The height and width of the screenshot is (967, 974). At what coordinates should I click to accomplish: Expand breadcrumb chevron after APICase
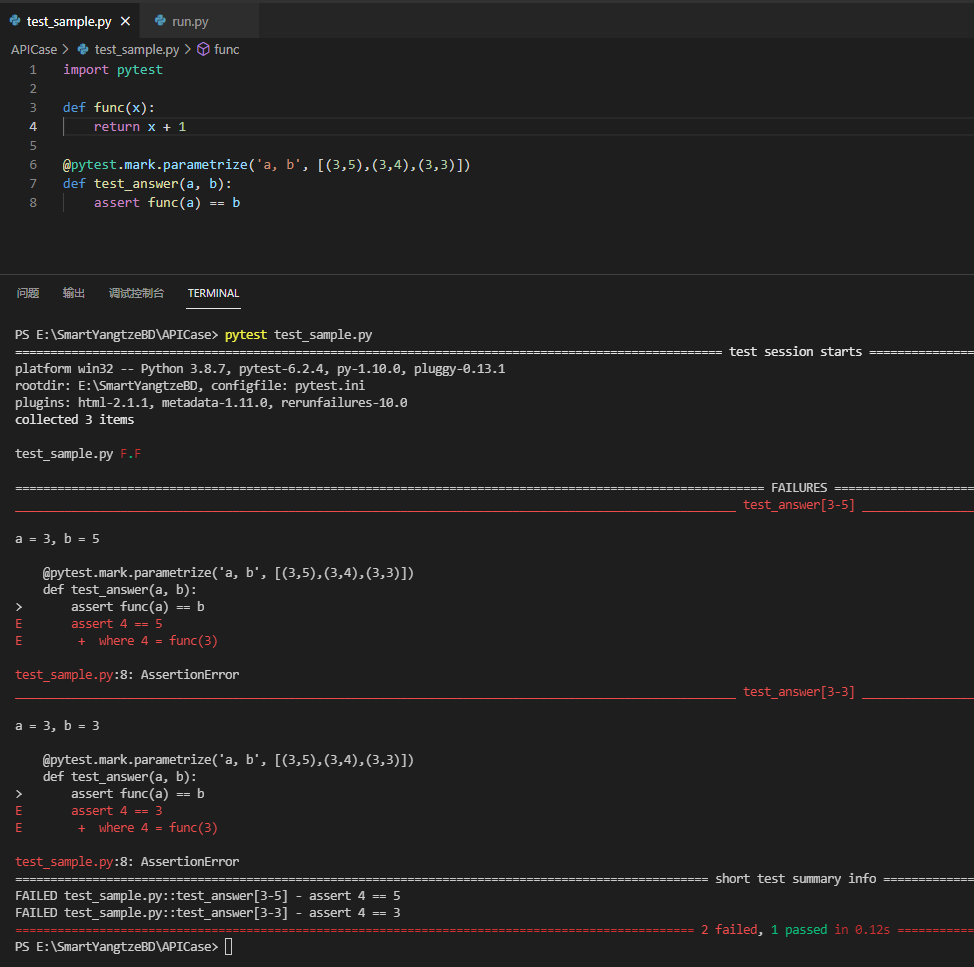click(65, 49)
